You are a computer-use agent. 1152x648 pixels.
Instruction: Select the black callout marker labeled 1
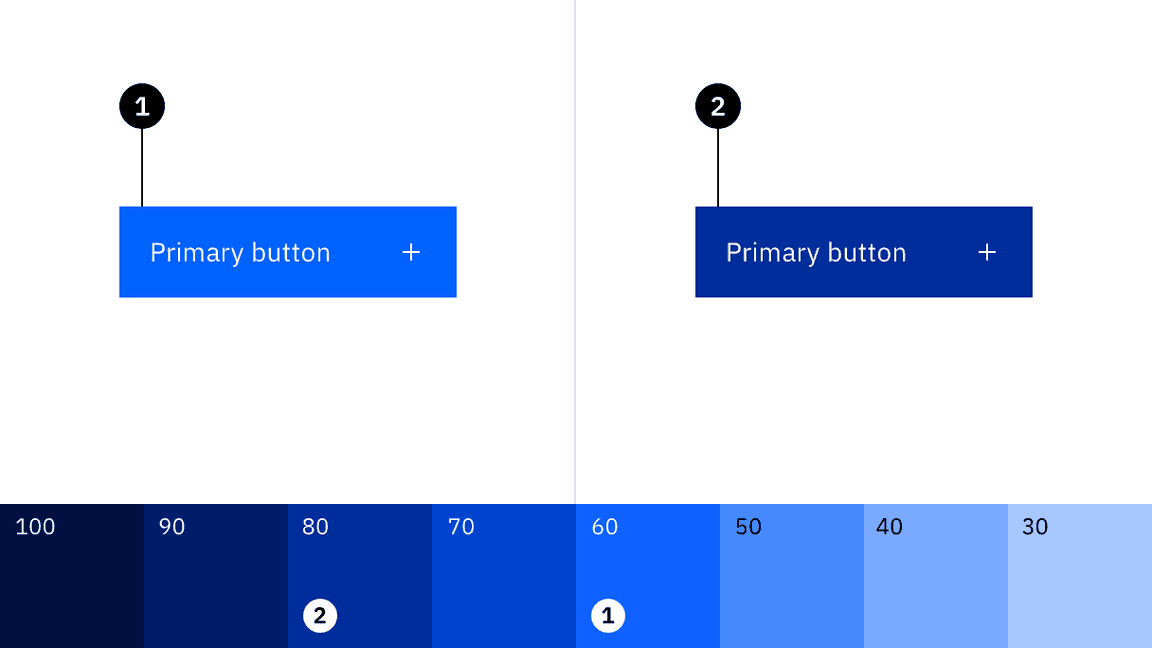(x=143, y=104)
